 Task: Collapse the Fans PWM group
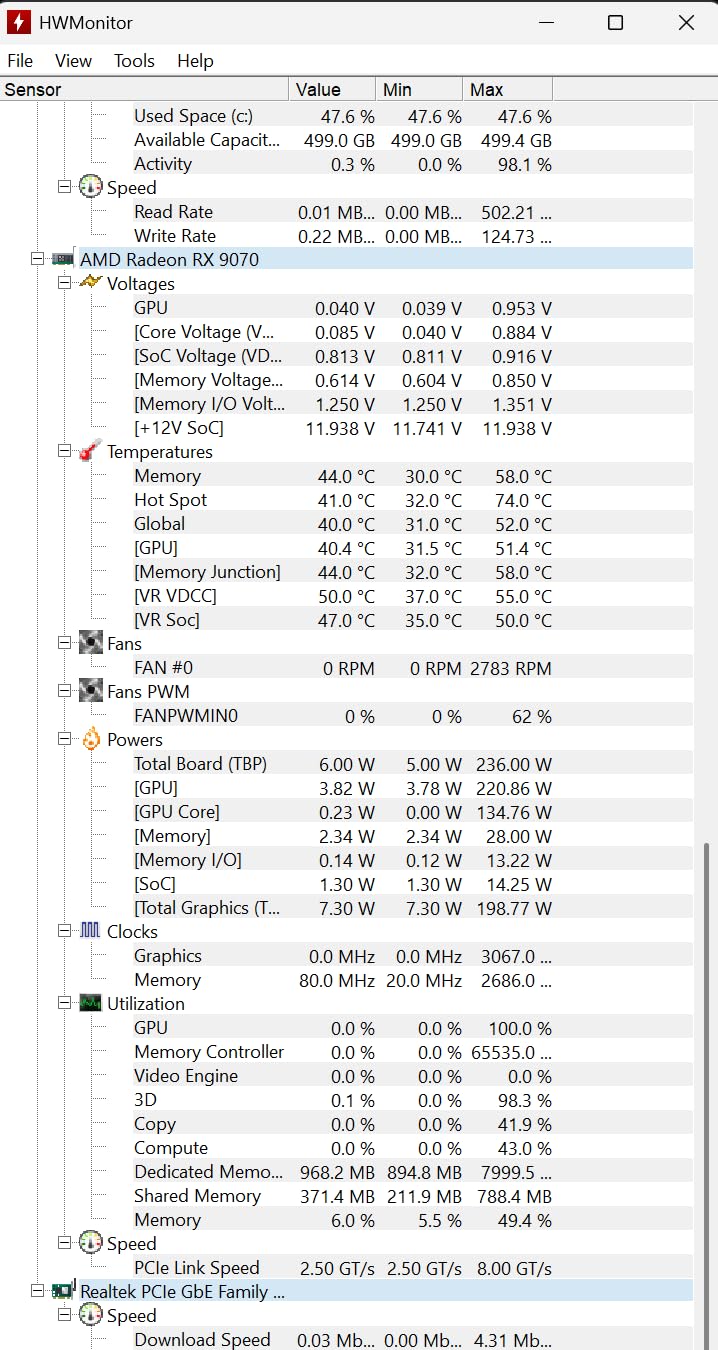point(64,691)
